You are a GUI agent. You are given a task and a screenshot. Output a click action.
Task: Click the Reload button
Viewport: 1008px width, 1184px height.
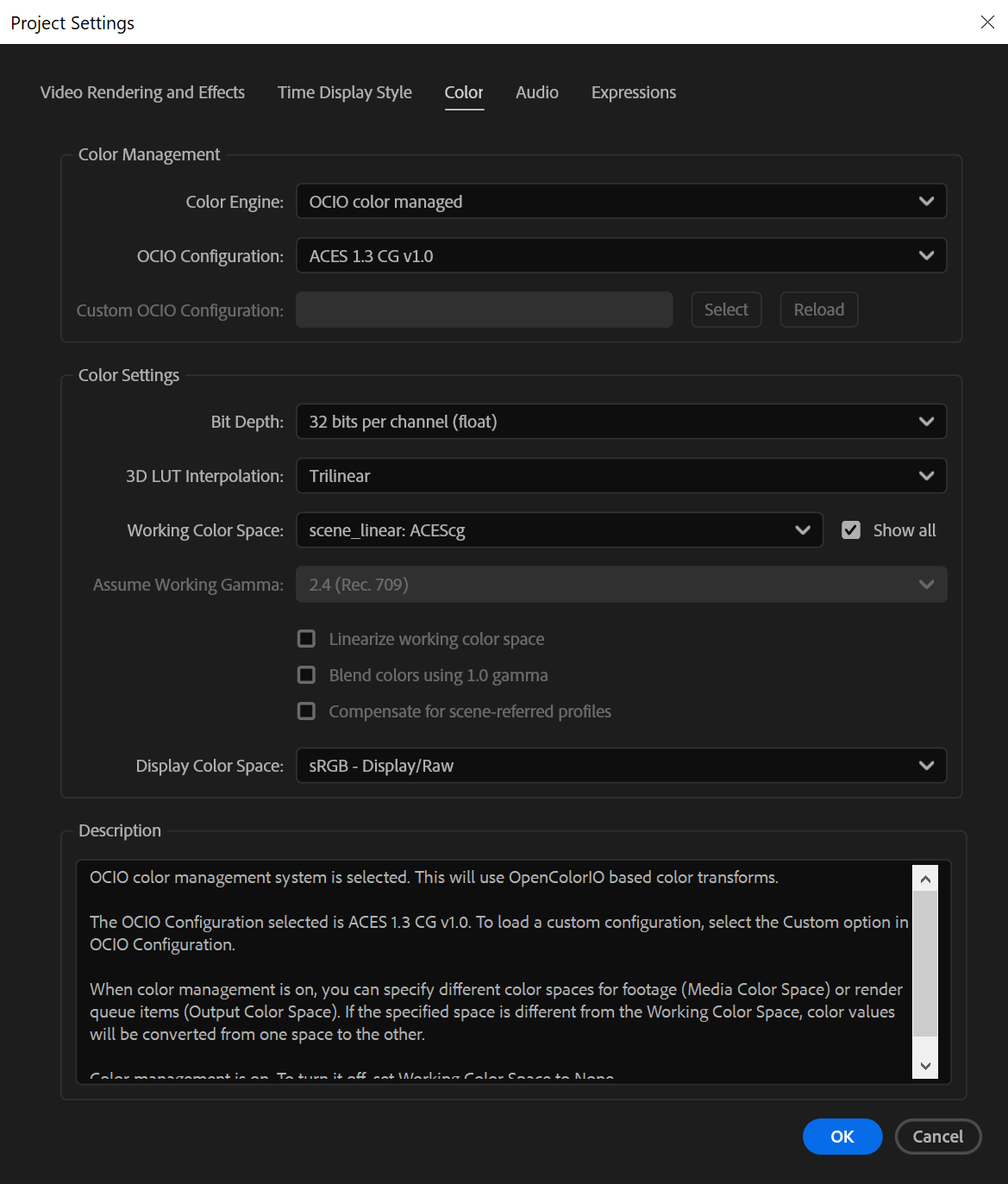click(x=817, y=309)
